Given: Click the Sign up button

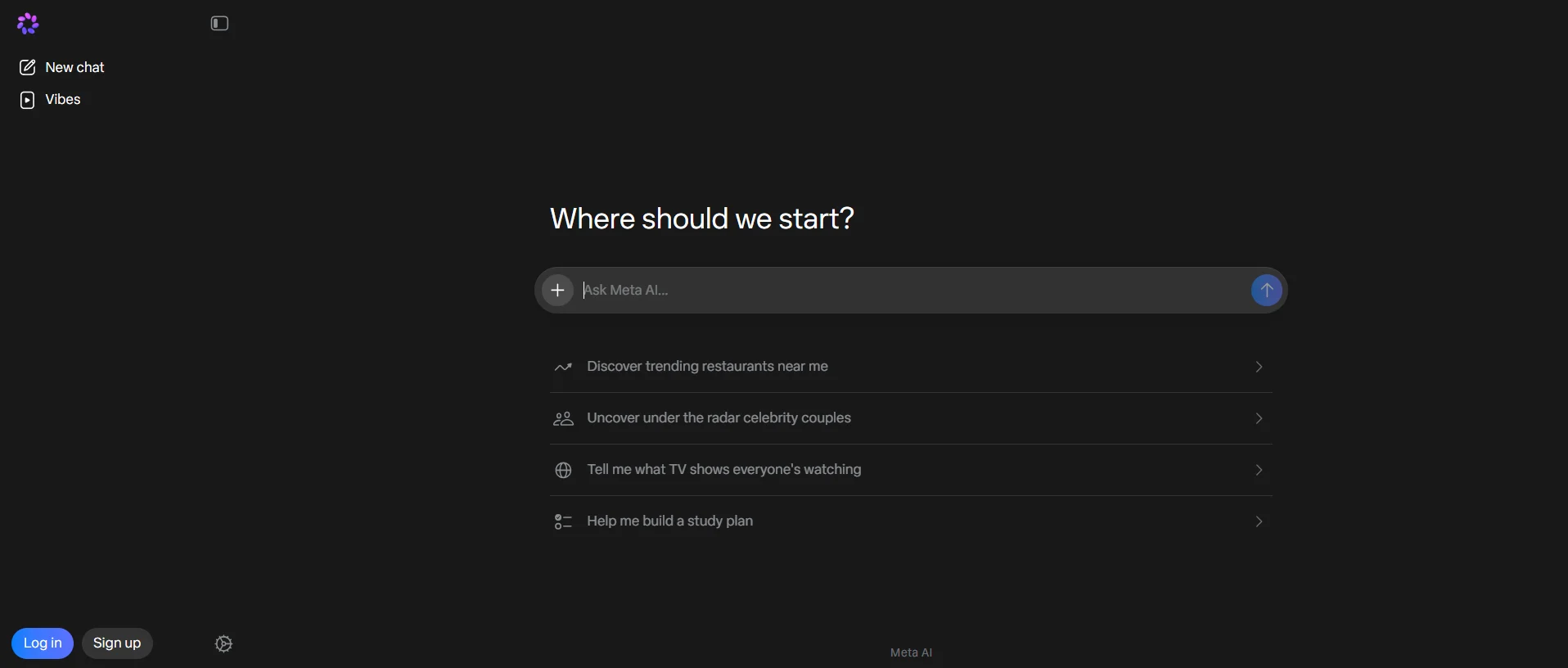Looking at the screenshot, I should point(117,643).
